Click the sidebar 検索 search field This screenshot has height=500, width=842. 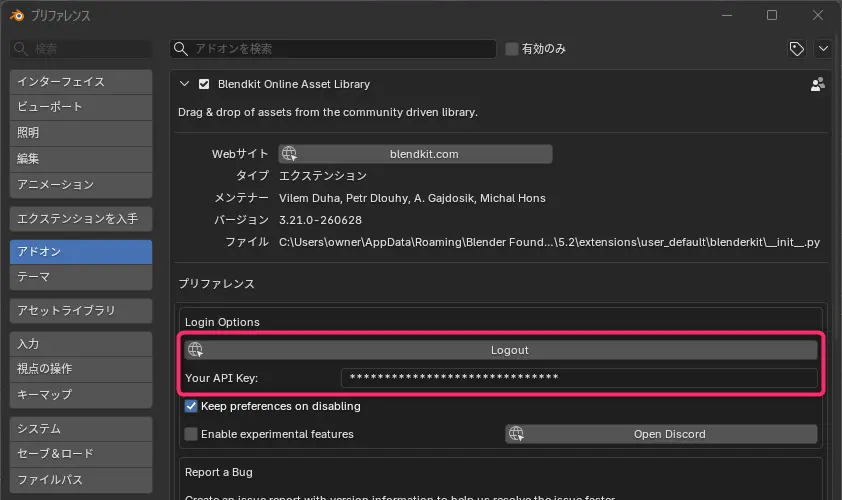coord(81,49)
